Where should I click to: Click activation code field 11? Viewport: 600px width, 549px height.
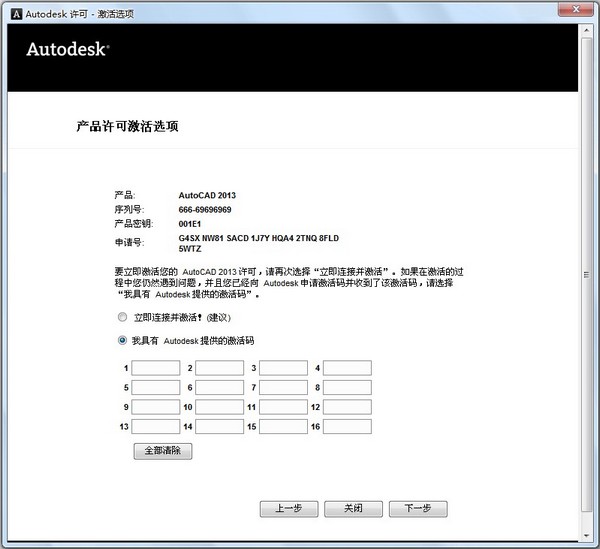click(x=284, y=407)
